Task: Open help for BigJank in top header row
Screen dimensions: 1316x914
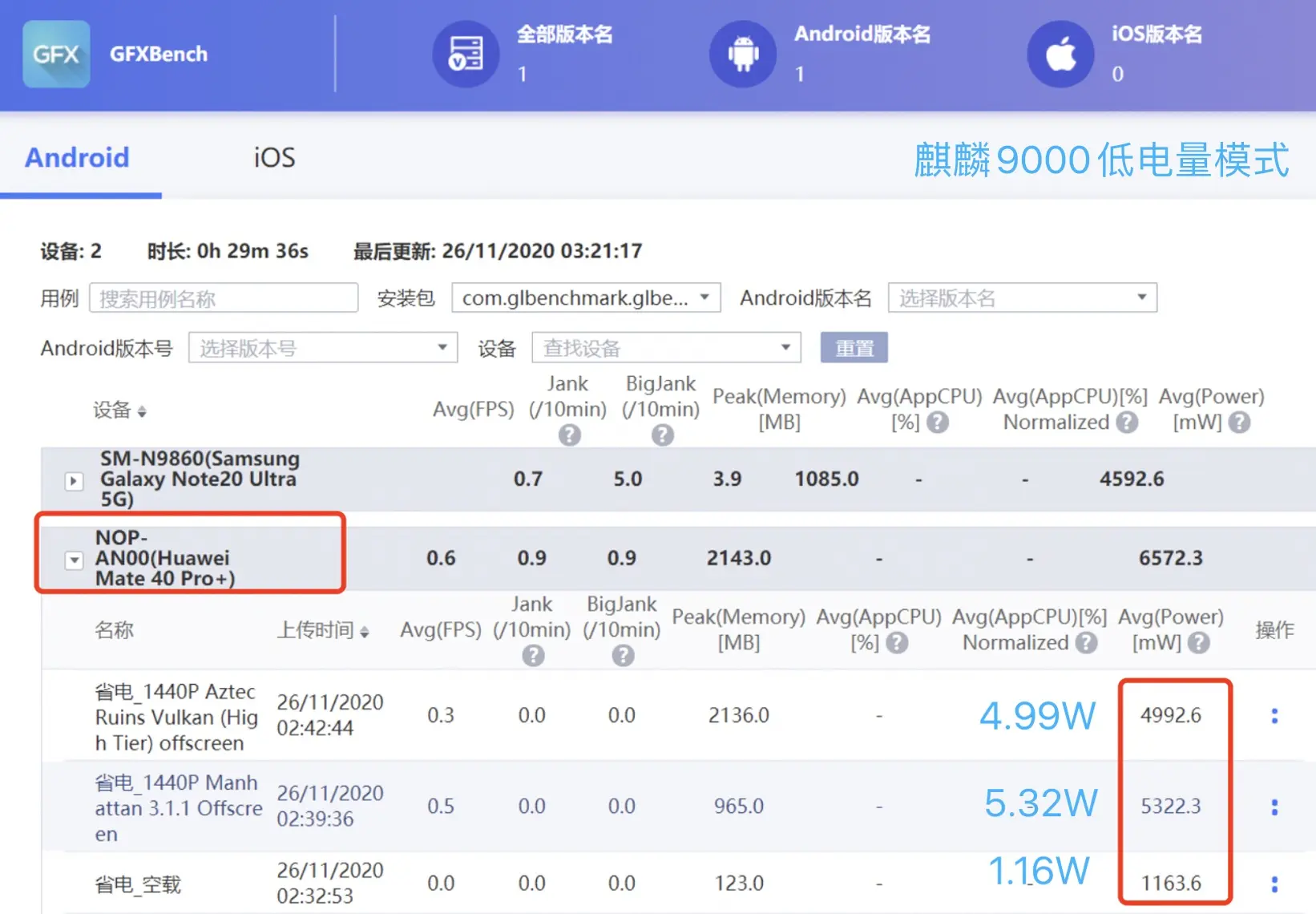Action: pyautogui.click(x=662, y=435)
